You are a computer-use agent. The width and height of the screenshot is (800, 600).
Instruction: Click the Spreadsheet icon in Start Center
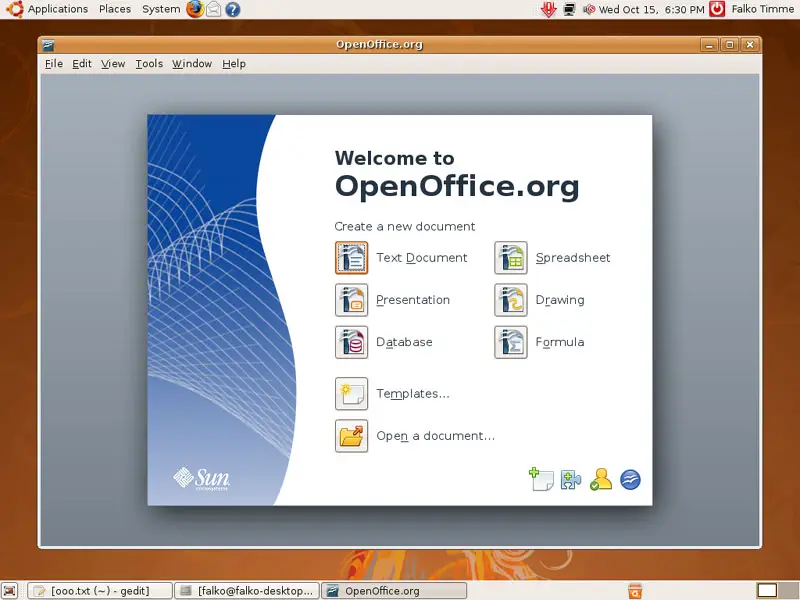pos(511,258)
